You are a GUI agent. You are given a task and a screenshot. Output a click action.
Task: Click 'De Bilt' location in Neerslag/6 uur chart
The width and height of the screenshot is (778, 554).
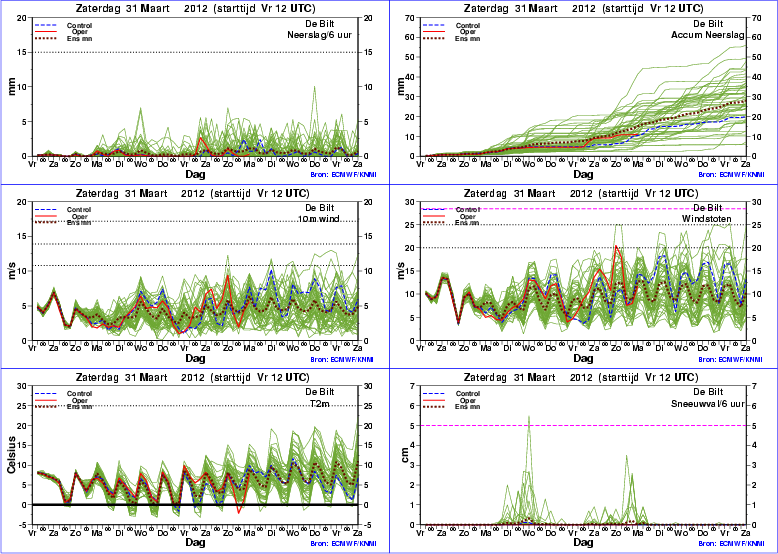(320, 24)
